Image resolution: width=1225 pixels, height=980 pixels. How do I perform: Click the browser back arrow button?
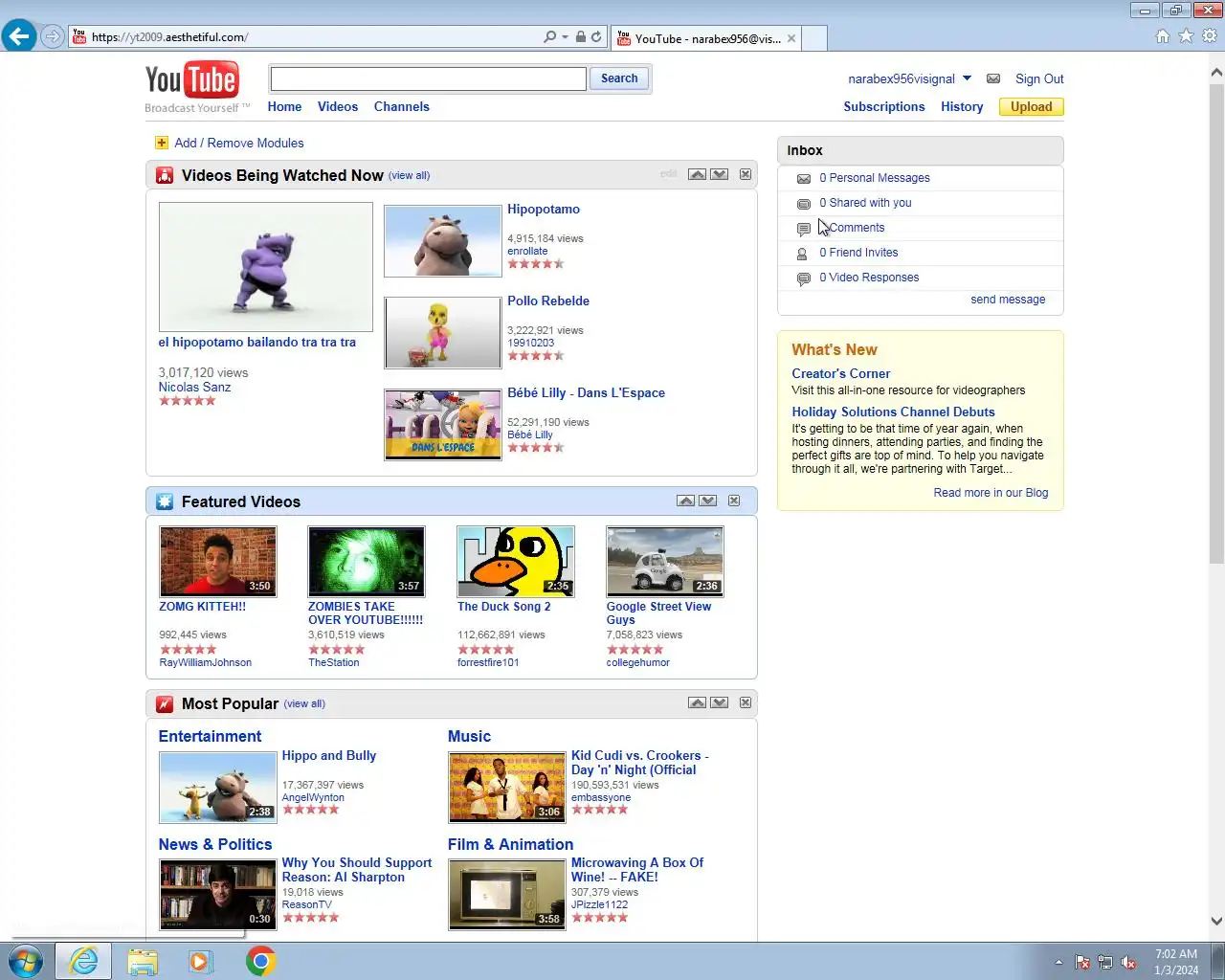[x=18, y=36]
